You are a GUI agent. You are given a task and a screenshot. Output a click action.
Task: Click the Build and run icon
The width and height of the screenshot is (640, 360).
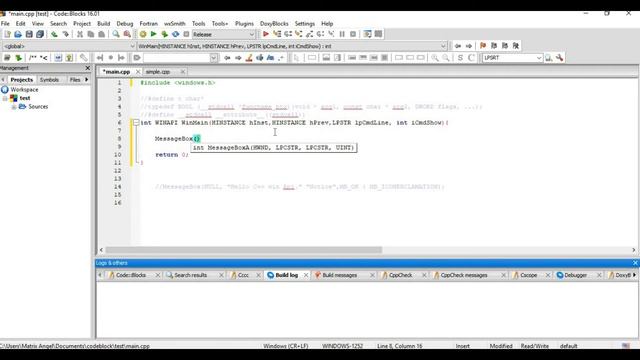pos(164,34)
